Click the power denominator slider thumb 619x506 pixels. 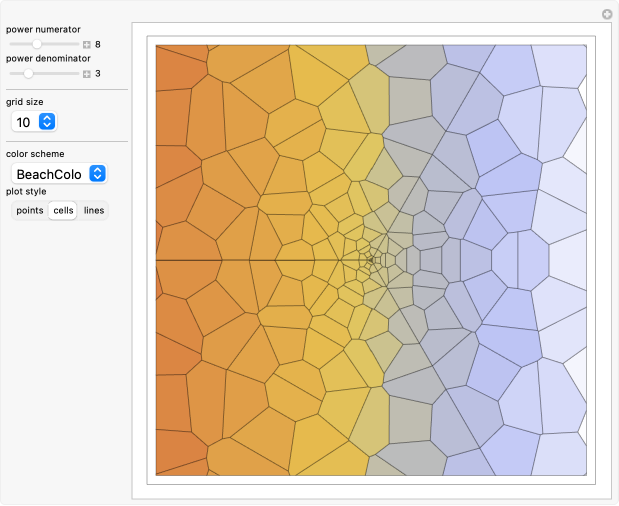pyautogui.click(x=29, y=73)
